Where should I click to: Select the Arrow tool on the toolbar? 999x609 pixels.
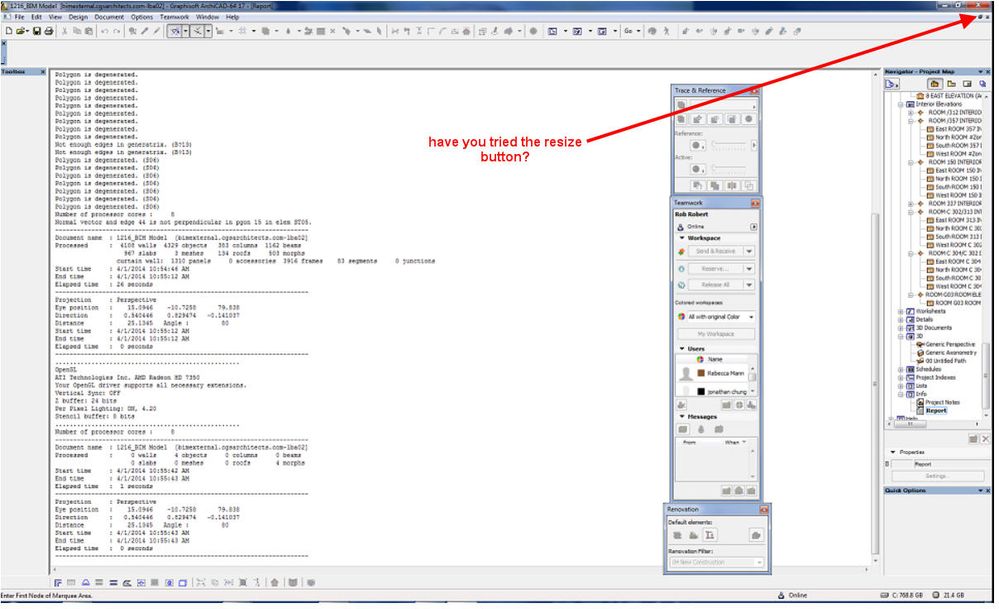pos(175,30)
